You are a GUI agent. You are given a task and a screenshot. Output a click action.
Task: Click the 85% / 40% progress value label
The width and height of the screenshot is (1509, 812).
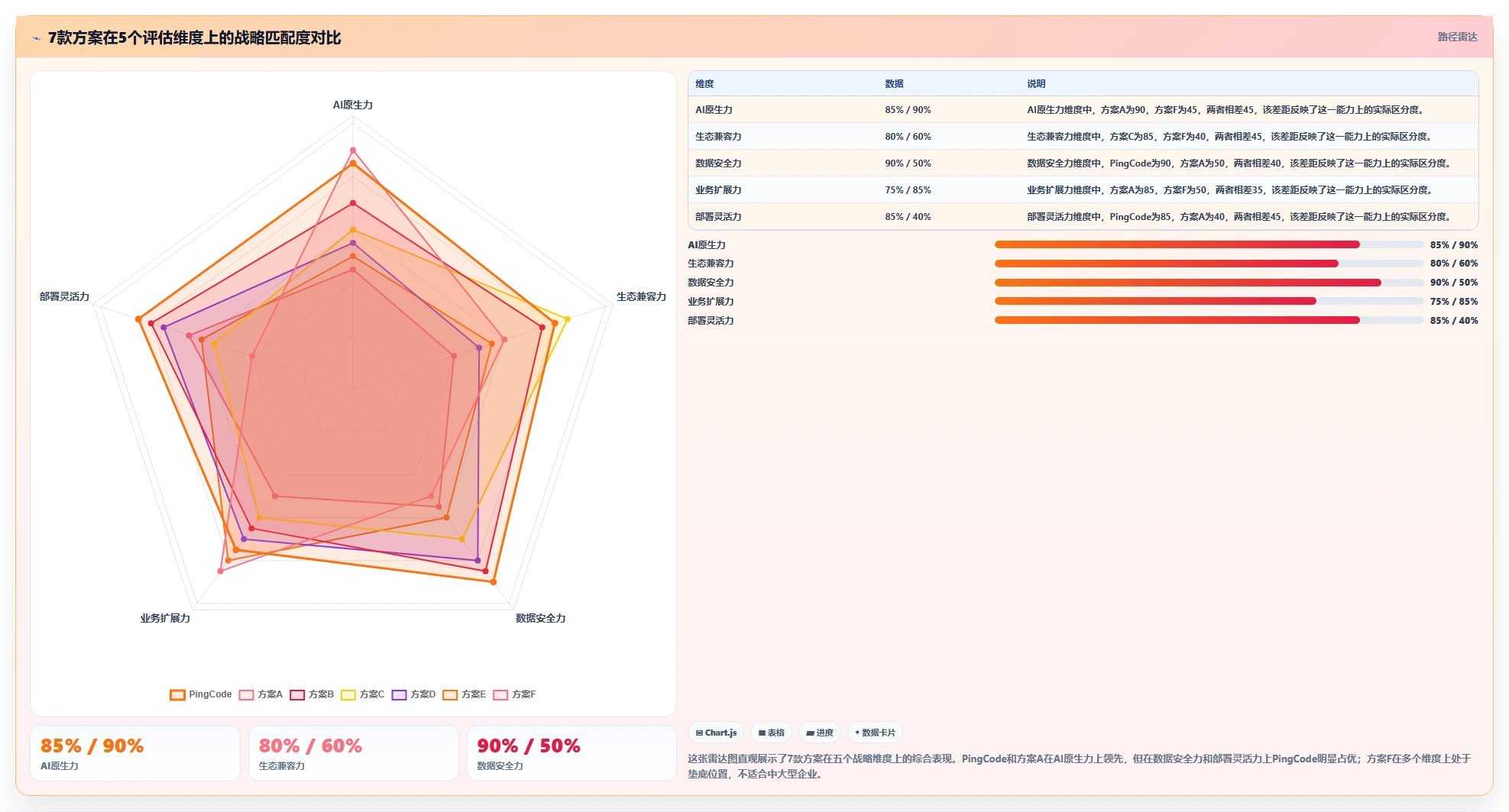(x=1454, y=321)
